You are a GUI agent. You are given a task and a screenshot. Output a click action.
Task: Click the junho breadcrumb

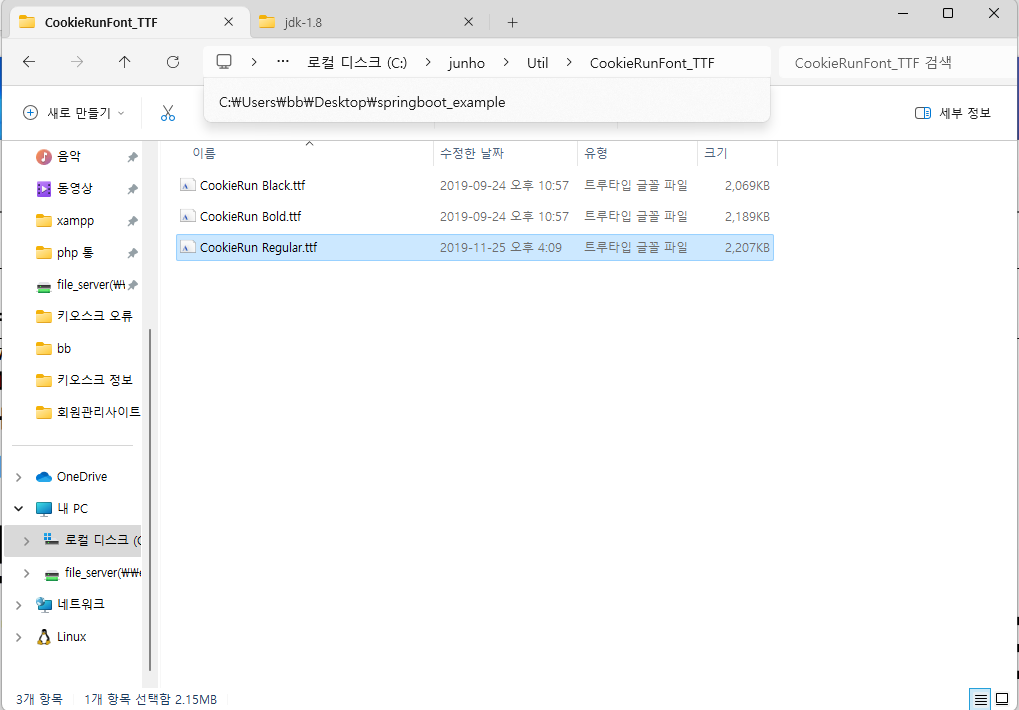467,63
